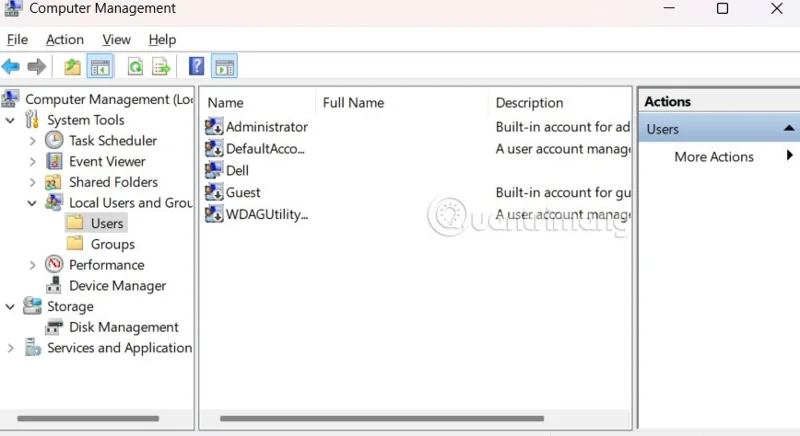Expand the Shared Folders node
Viewport: 800px width, 436px height.
[x=32, y=183]
